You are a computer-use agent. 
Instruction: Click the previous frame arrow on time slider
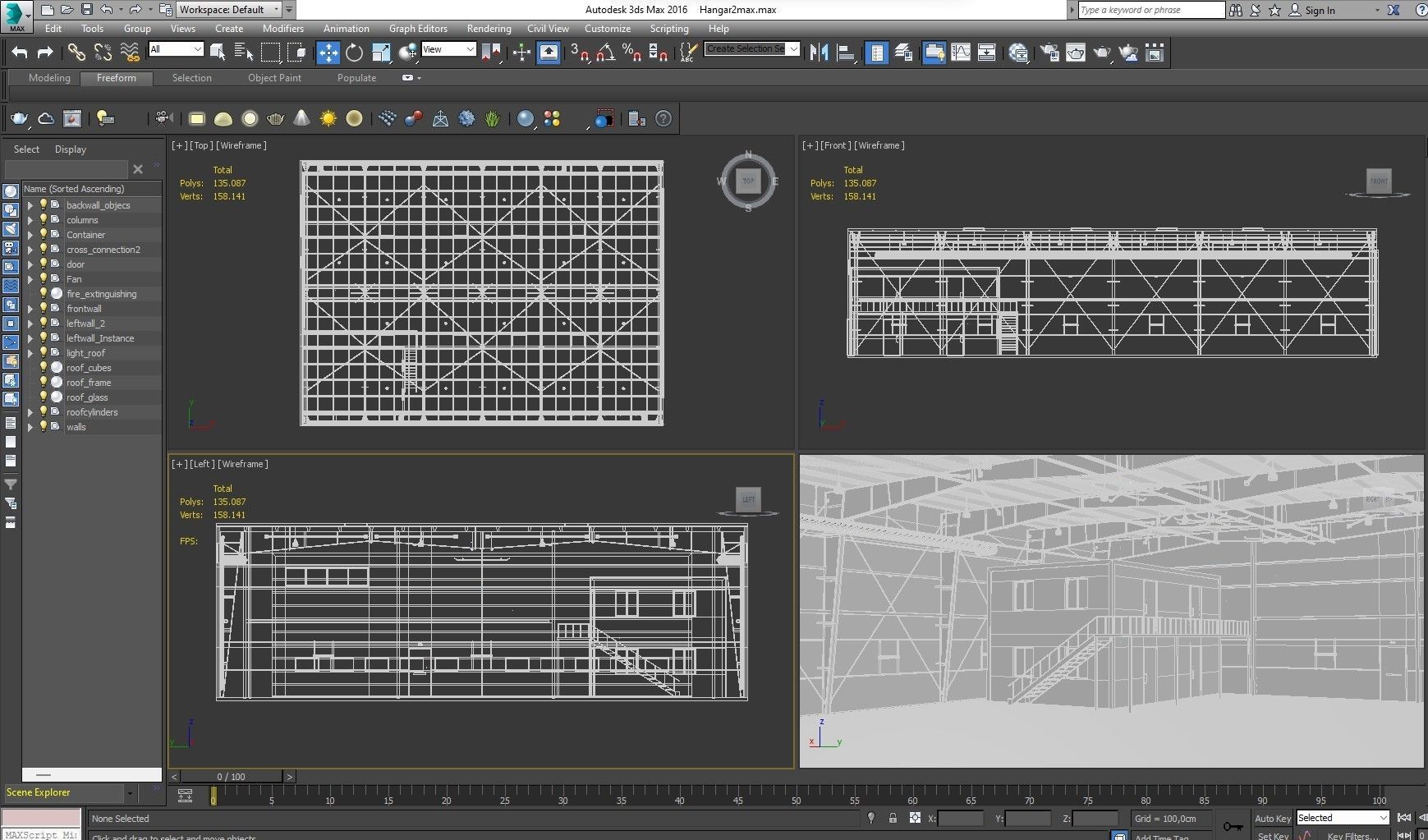pyautogui.click(x=174, y=776)
